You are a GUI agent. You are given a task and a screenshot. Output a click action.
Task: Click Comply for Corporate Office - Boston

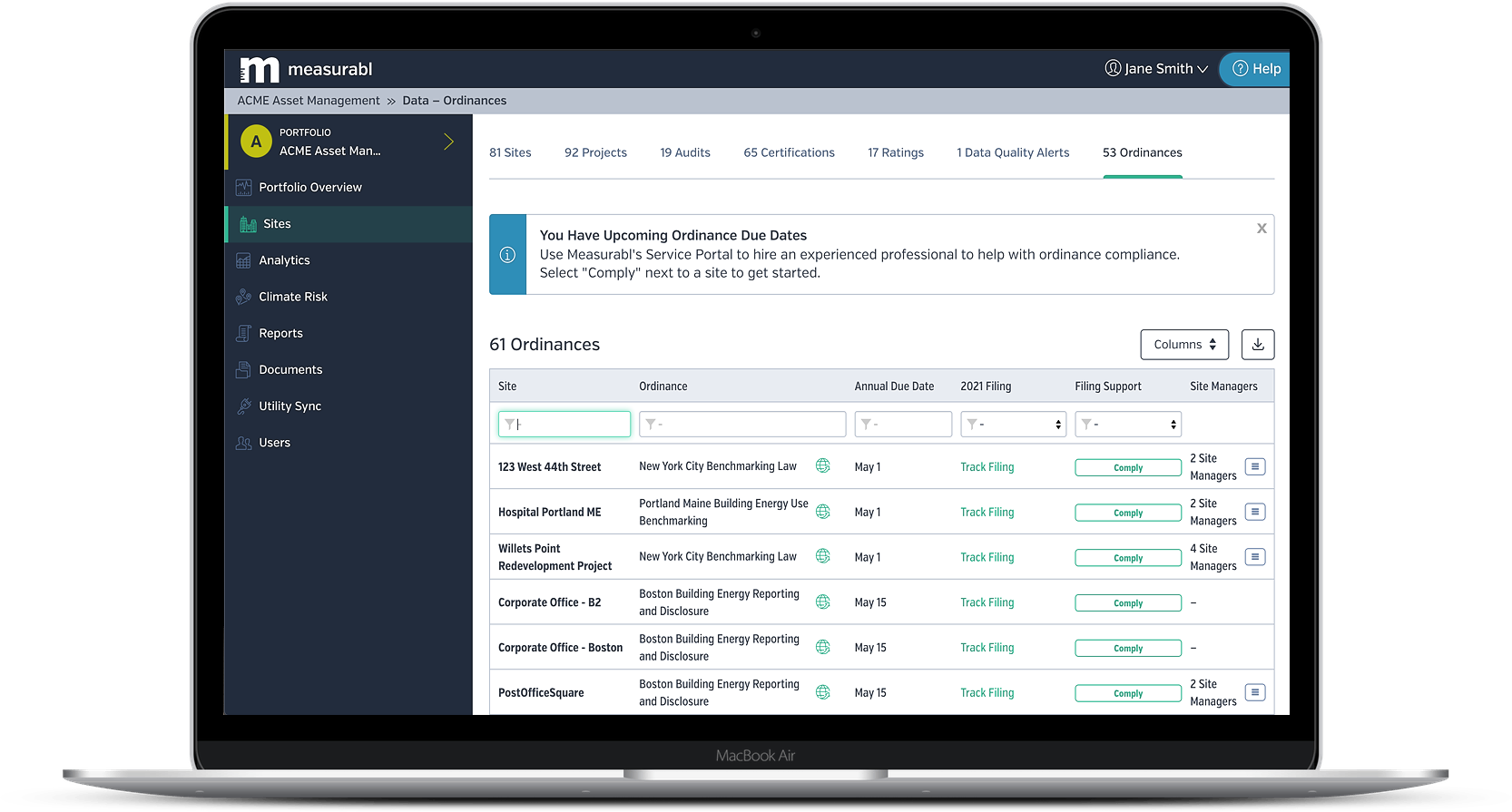point(1128,649)
